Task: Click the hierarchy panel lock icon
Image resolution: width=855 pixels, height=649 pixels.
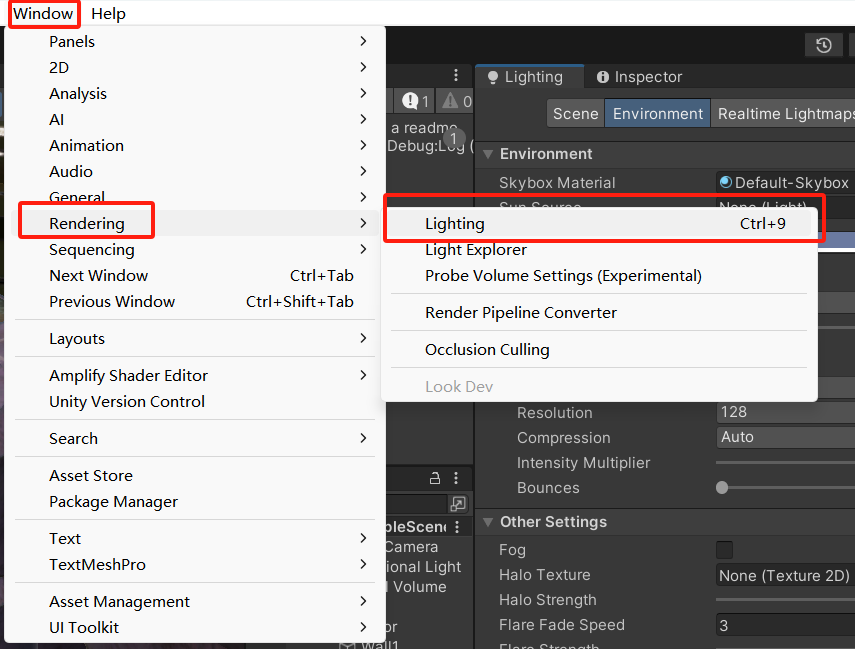Action: click(x=435, y=478)
